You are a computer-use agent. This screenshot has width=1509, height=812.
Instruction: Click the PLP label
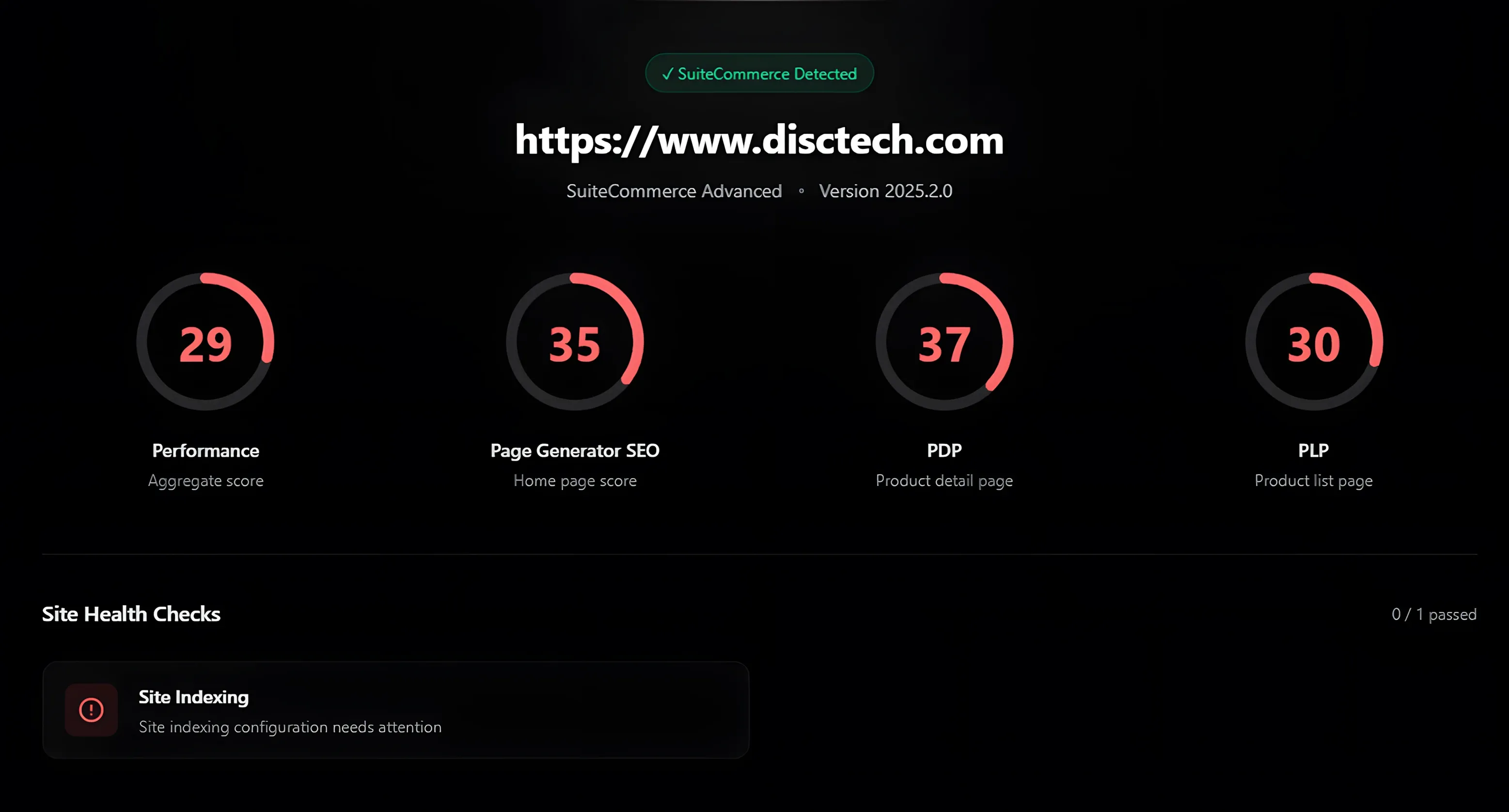1313,451
